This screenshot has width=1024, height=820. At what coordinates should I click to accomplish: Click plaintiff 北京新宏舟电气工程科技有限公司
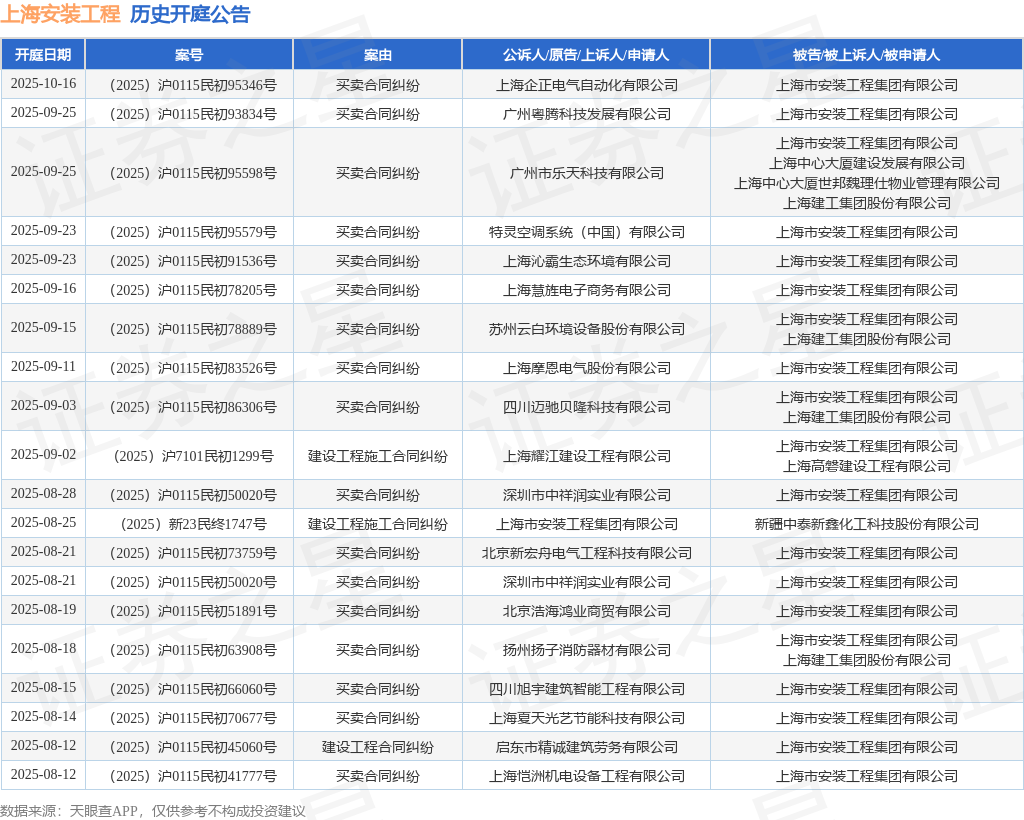[586, 553]
